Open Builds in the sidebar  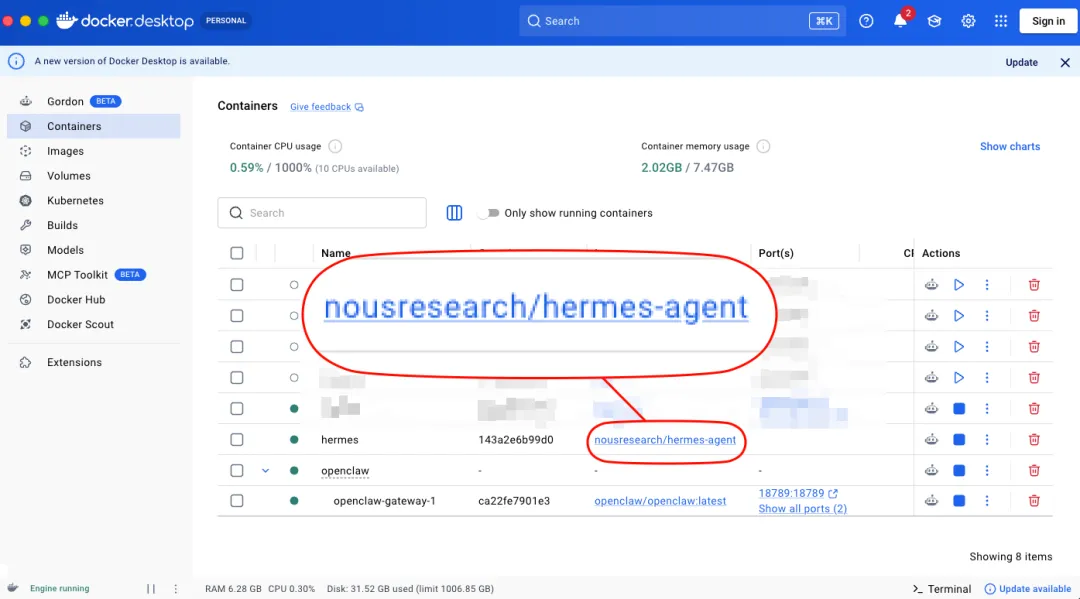[94, 225]
